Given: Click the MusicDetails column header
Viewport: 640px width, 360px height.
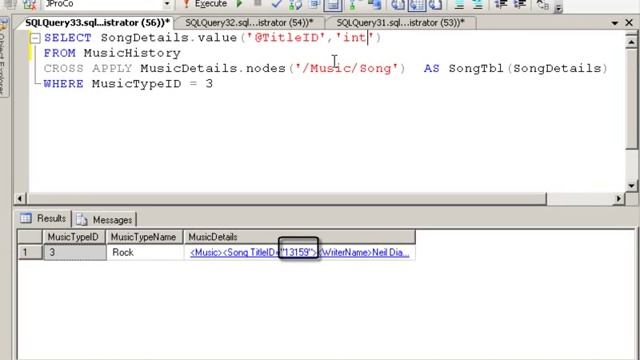Looking at the screenshot, I should (299, 237).
